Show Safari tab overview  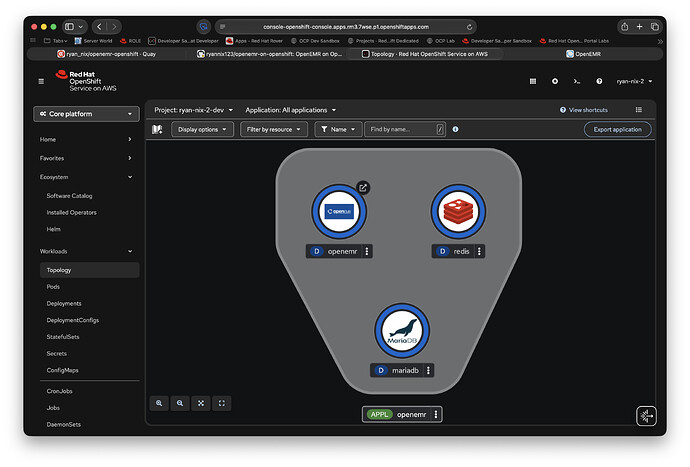click(x=655, y=27)
